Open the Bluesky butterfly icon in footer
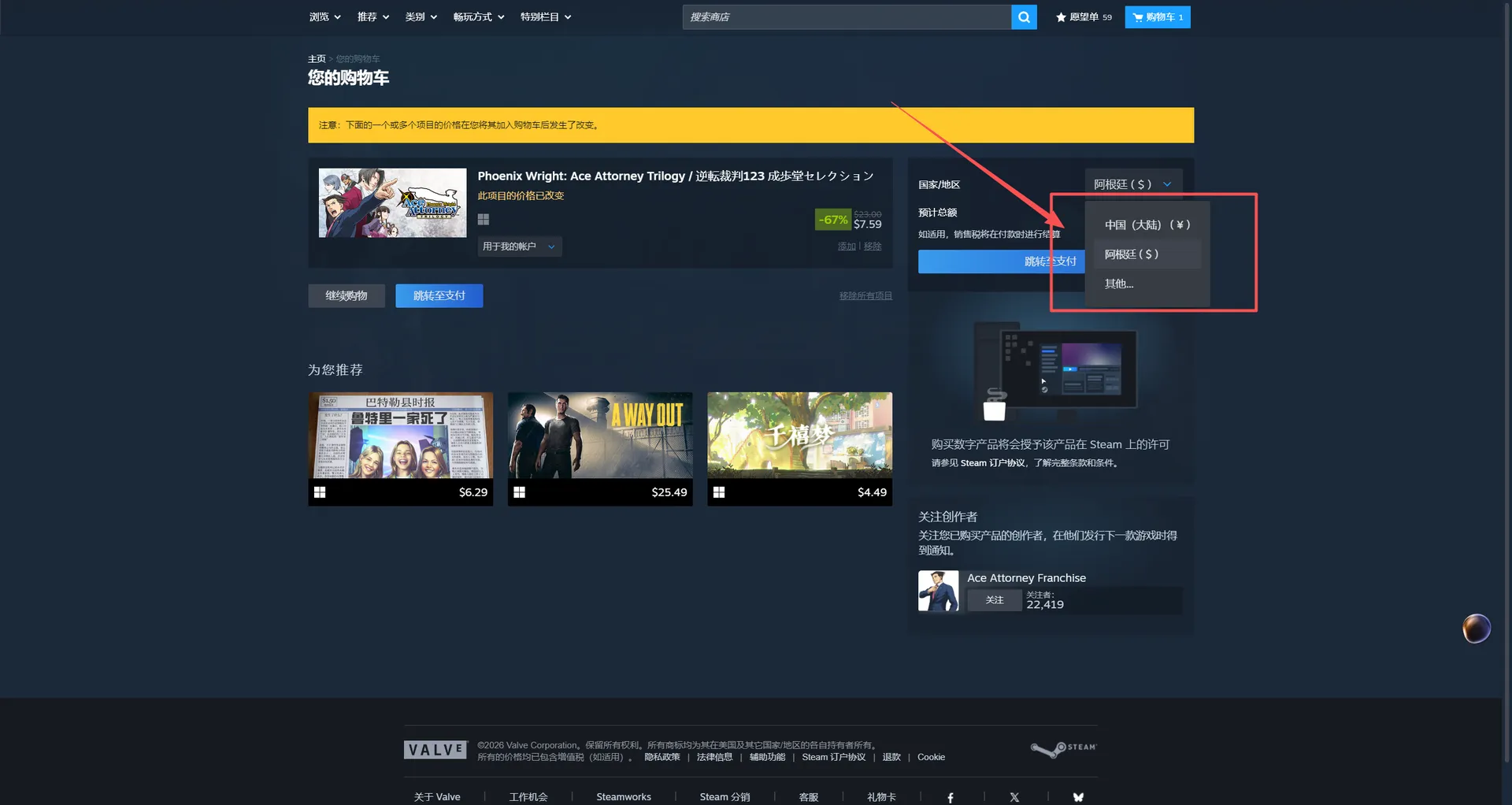Viewport: 1512px width, 805px height. click(1078, 797)
